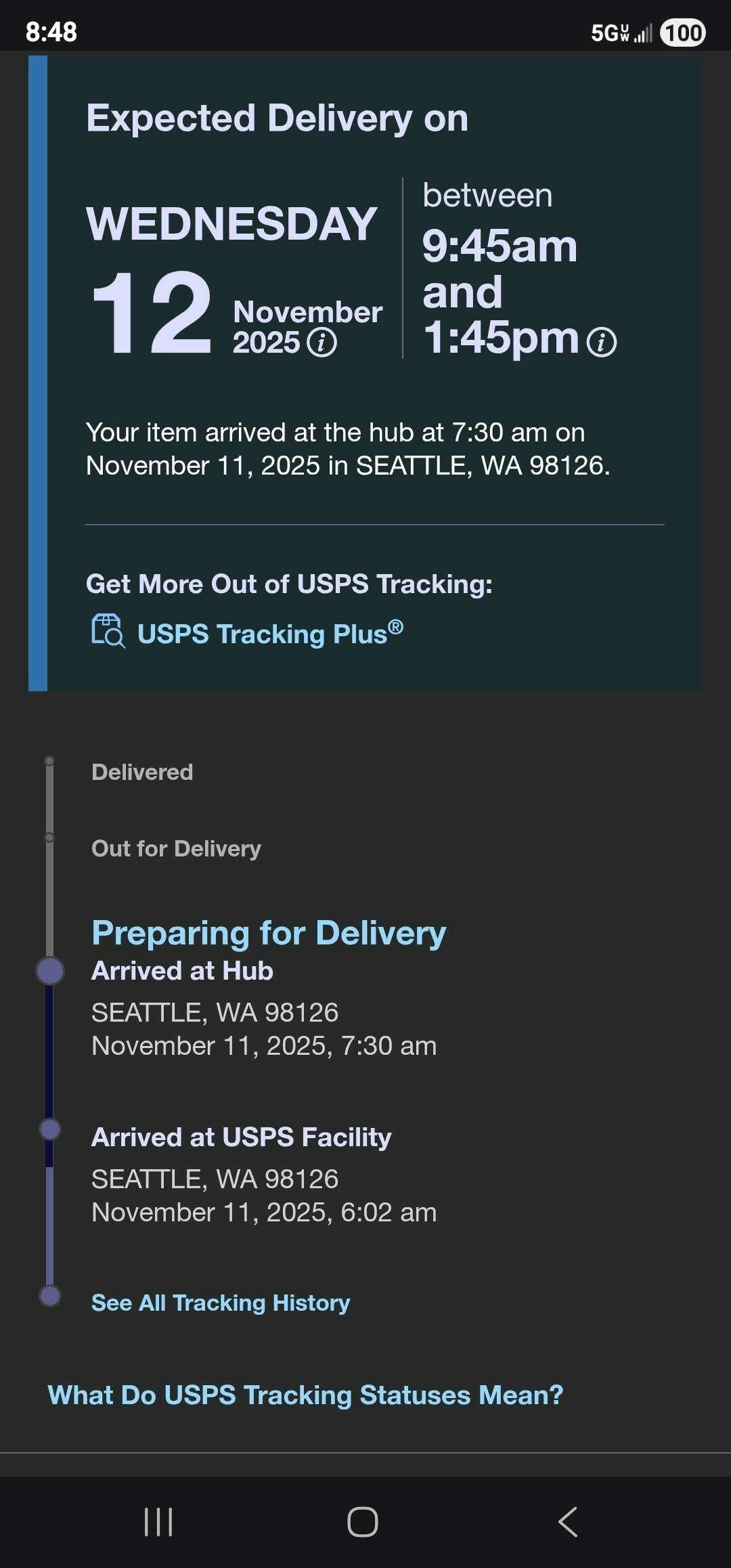Screen dimensions: 731x1568
Task: Select the Preparing for Delivery timeline dot
Action: [50, 970]
